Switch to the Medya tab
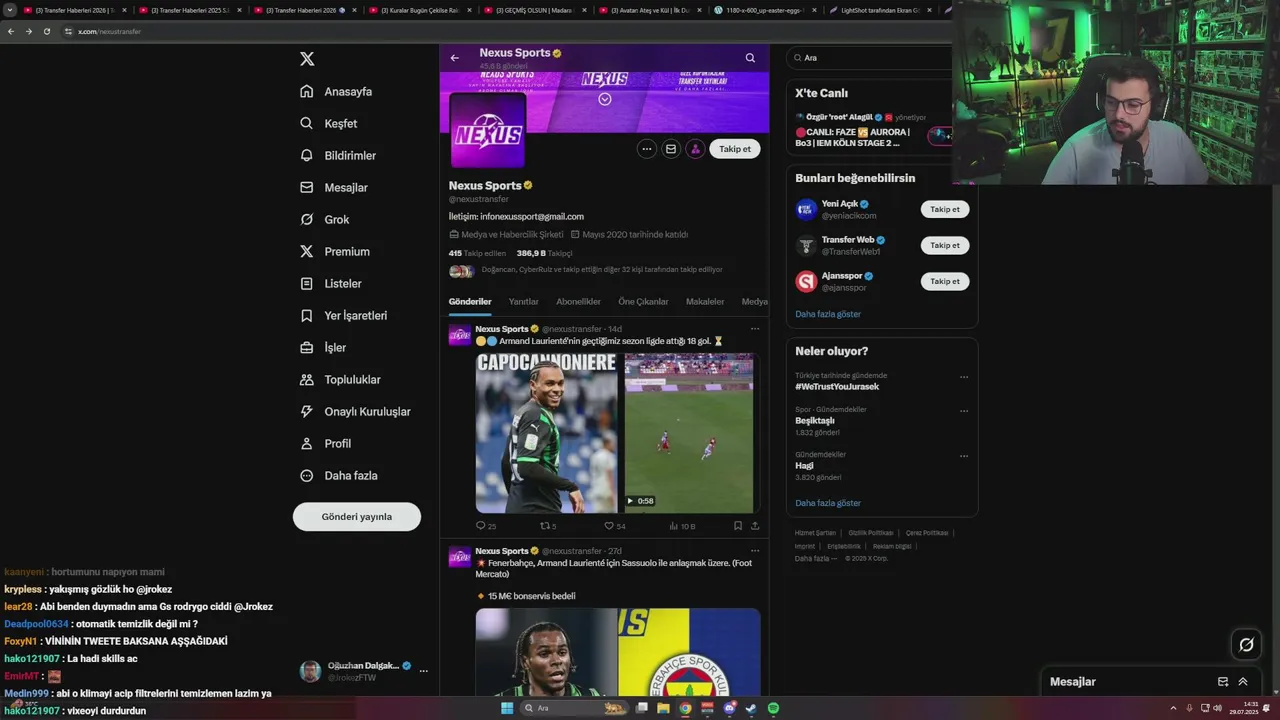 pyautogui.click(x=755, y=302)
